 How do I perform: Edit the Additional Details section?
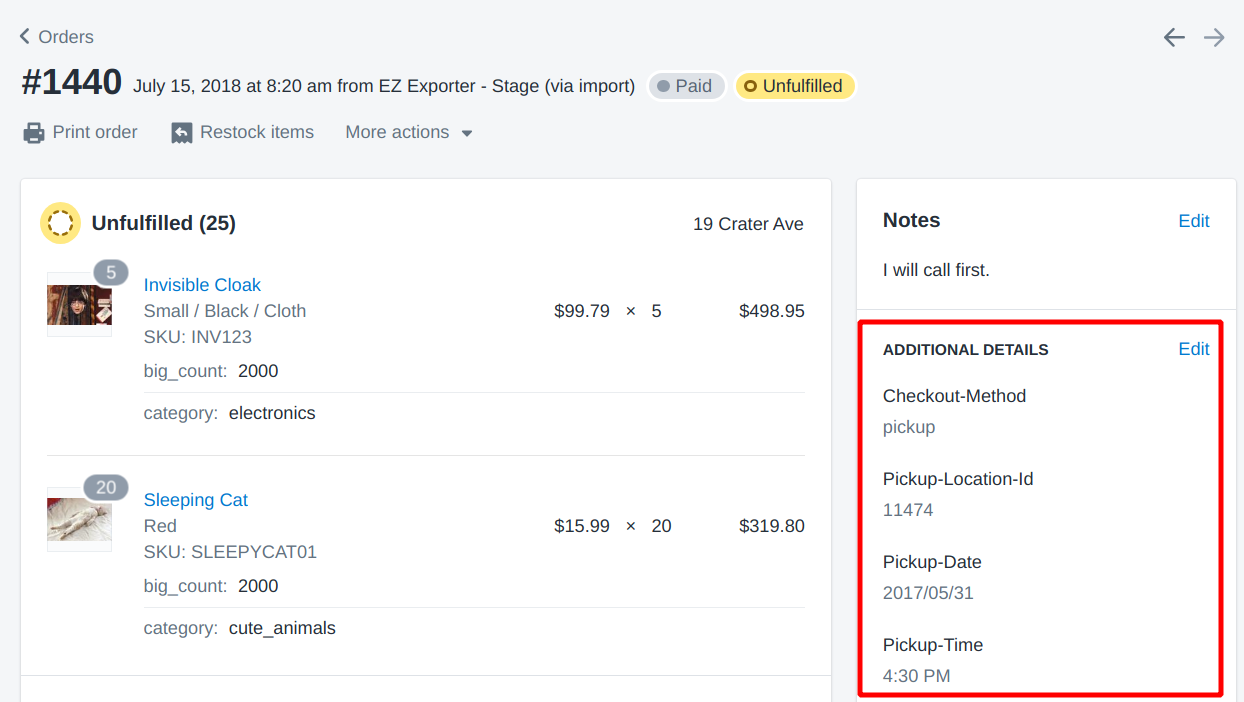click(1194, 349)
